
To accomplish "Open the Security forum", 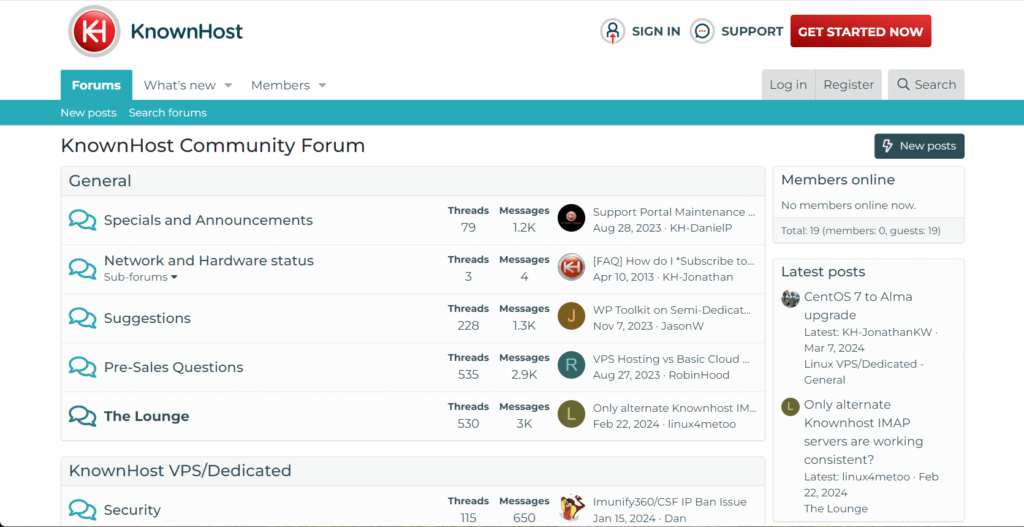I will point(132,509).
